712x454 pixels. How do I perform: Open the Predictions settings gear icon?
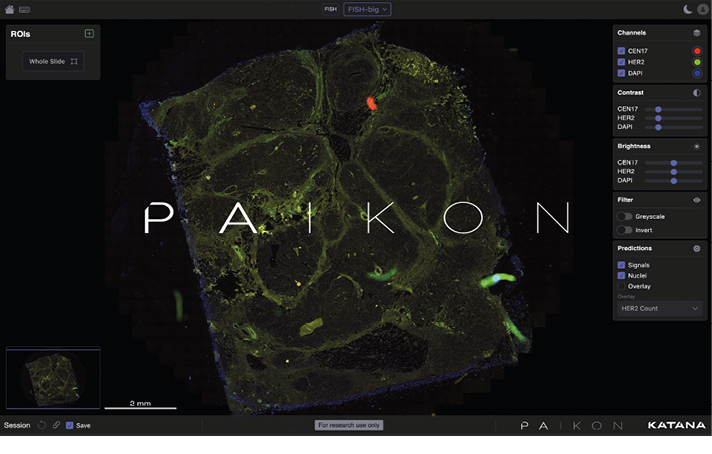(697, 248)
